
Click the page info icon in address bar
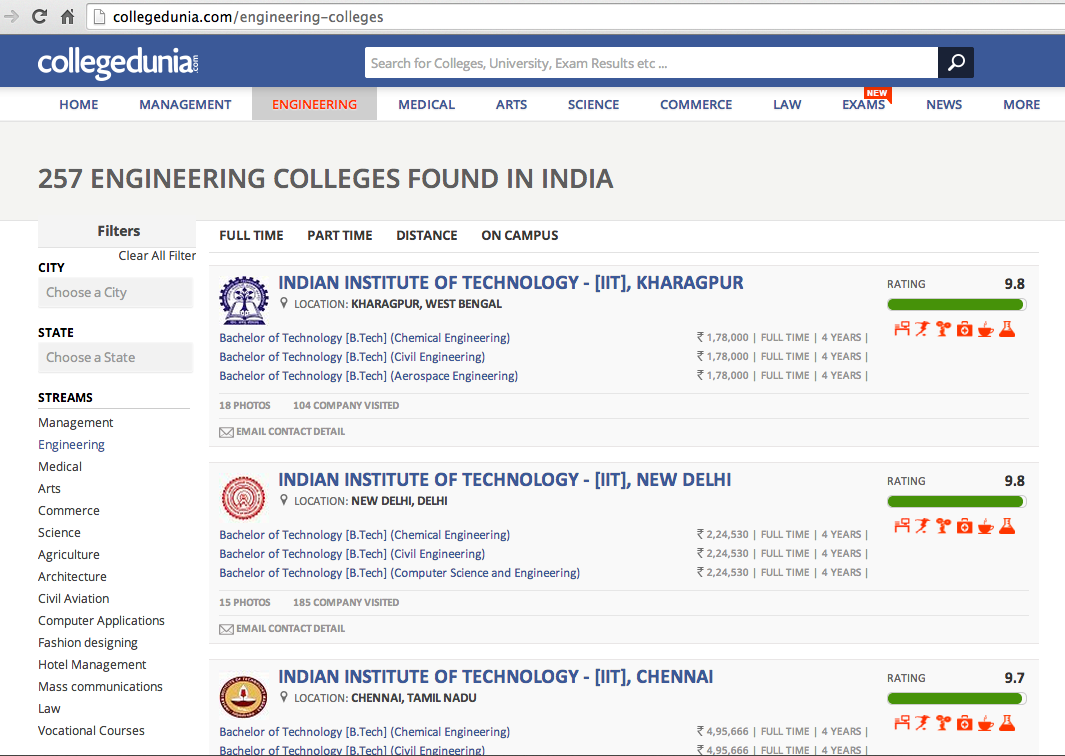point(99,16)
